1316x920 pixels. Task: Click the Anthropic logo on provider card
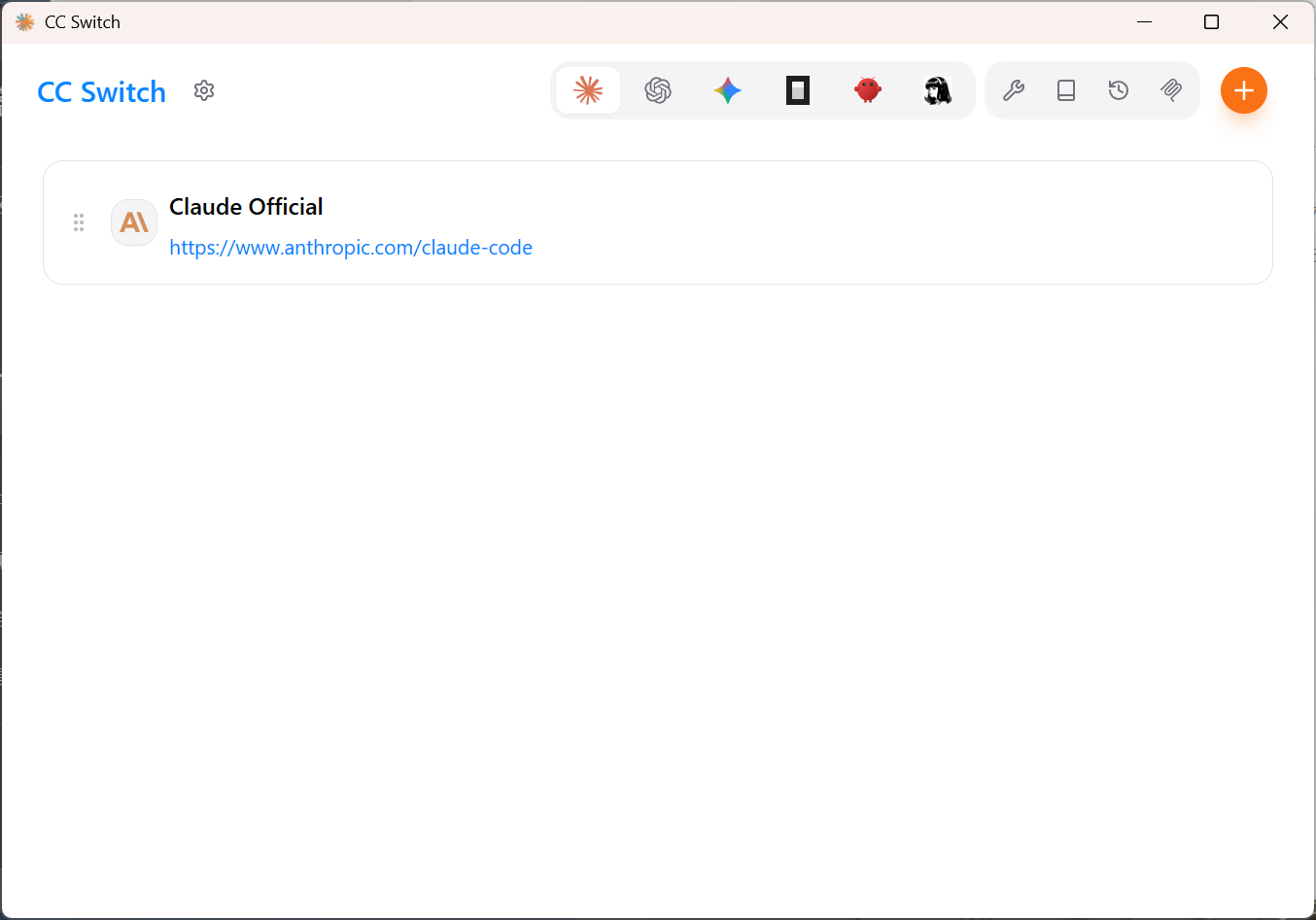(134, 222)
